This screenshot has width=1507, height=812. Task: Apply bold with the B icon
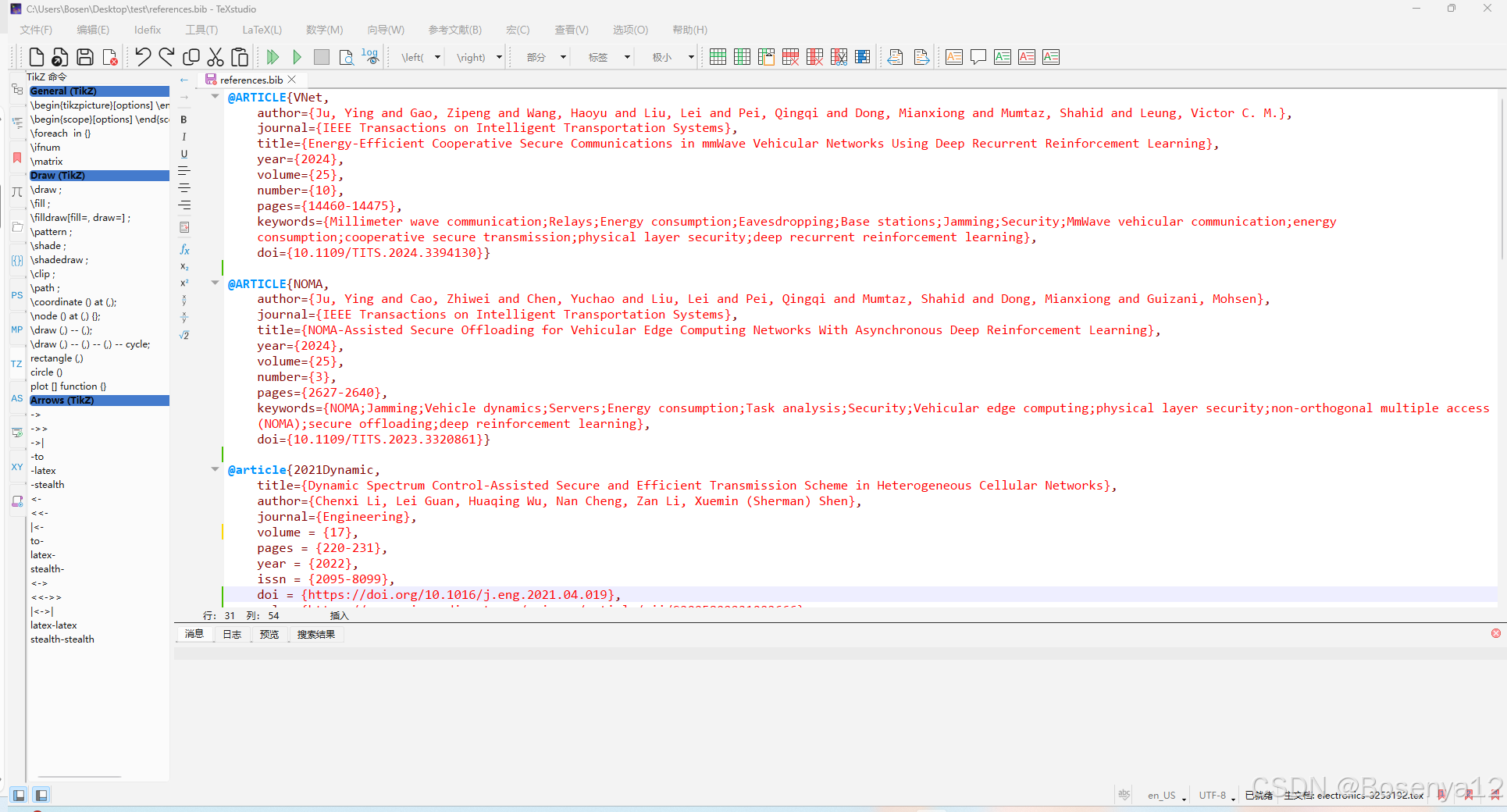tap(184, 119)
